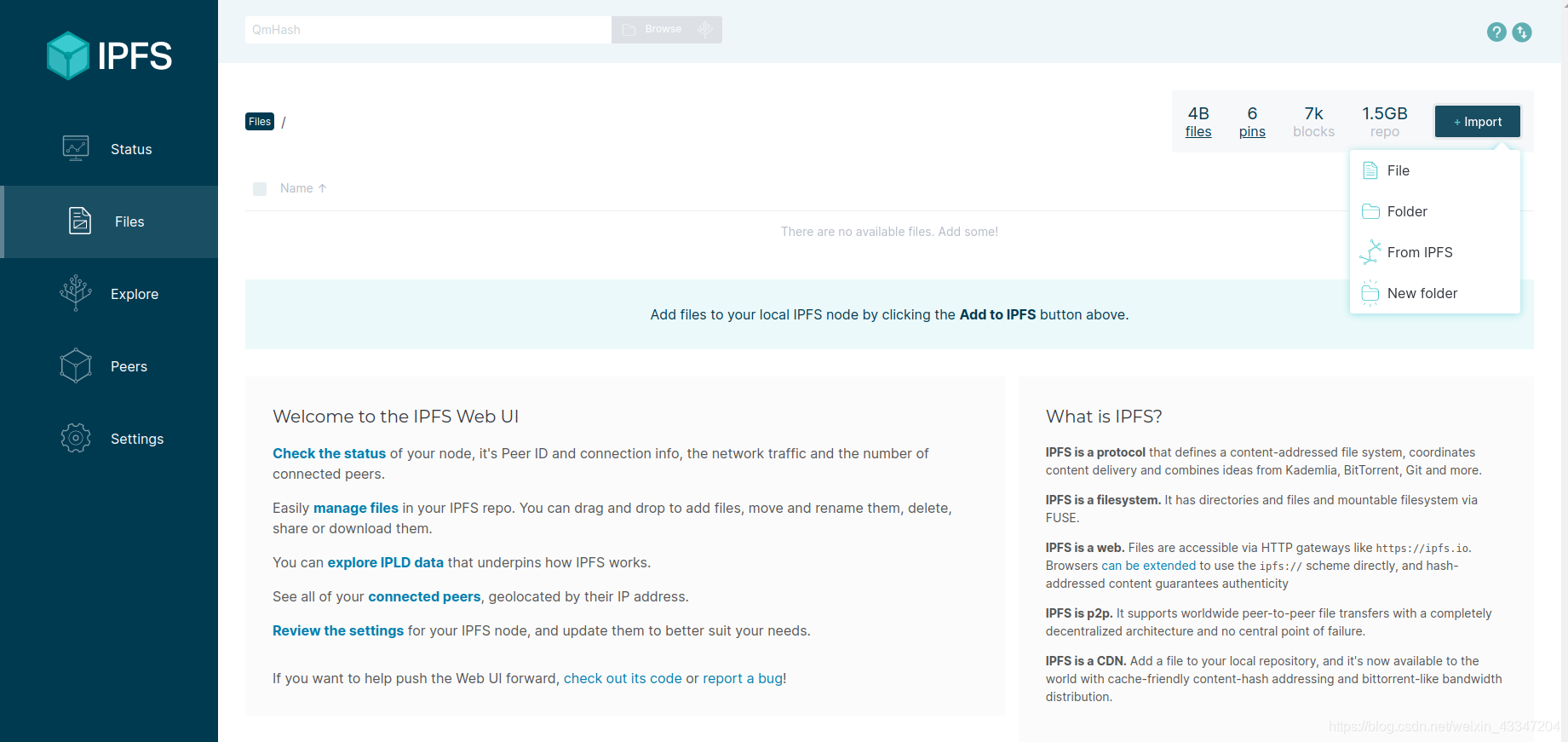Focus the QmHash input field
The height and width of the screenshot is (742, 1568).
pos(428,30)
